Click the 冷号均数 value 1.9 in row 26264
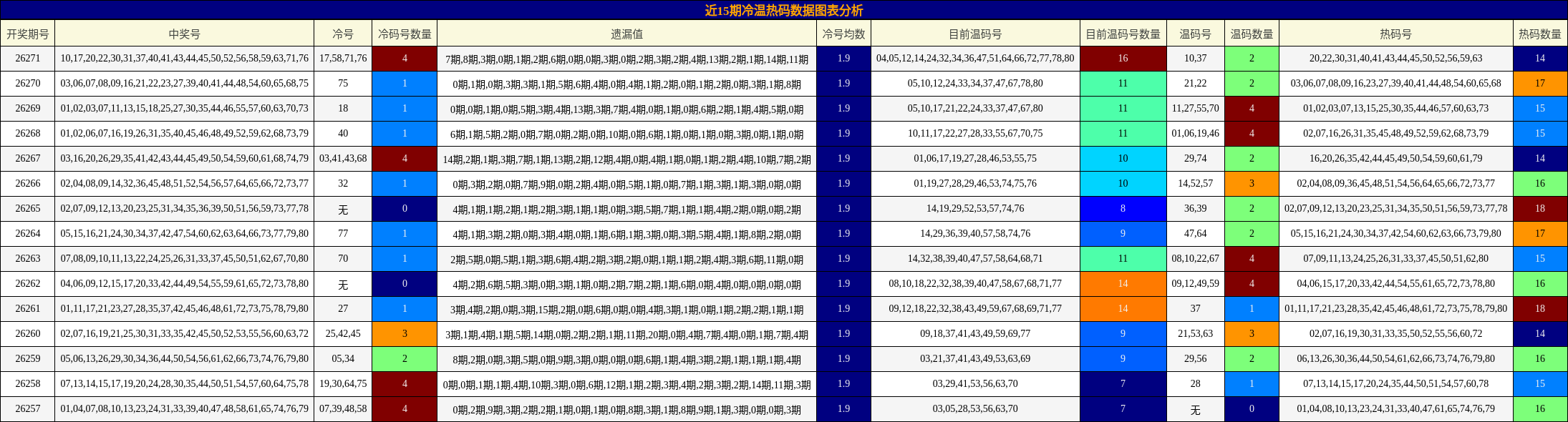This screenshot has width=1568, height=422. tap(843, 234)
